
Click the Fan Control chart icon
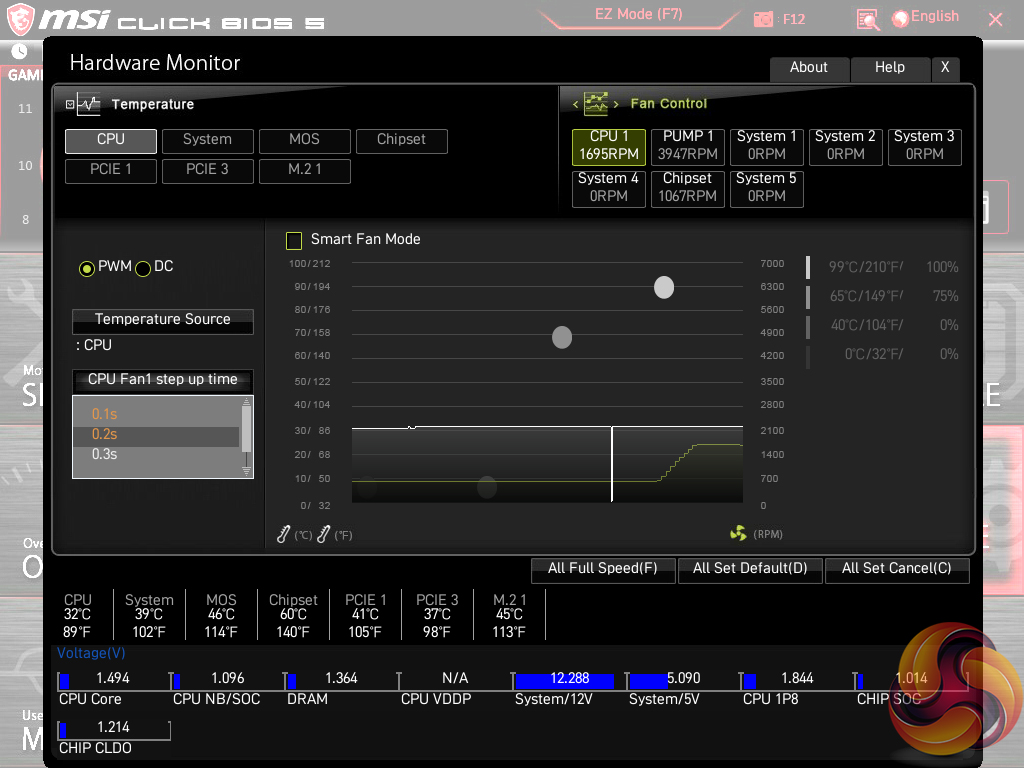click(x=596, y=104)
